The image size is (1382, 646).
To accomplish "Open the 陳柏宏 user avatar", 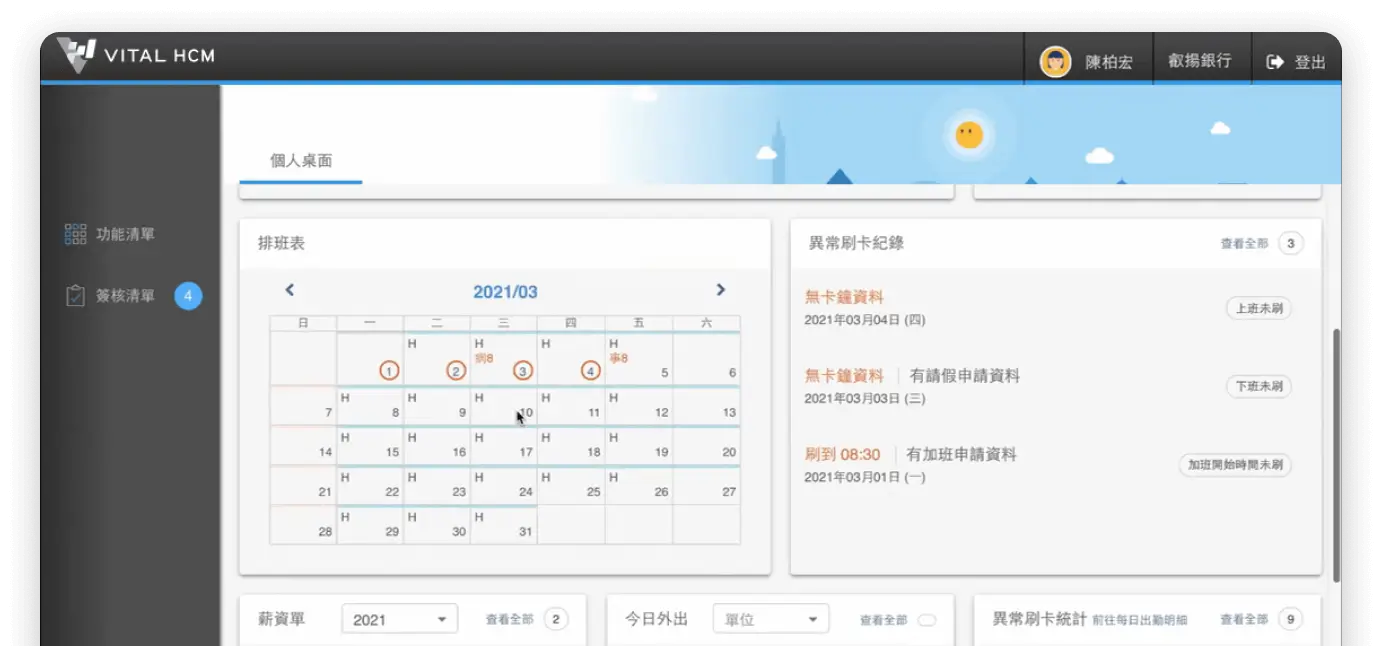I will tap(1055, 62).
